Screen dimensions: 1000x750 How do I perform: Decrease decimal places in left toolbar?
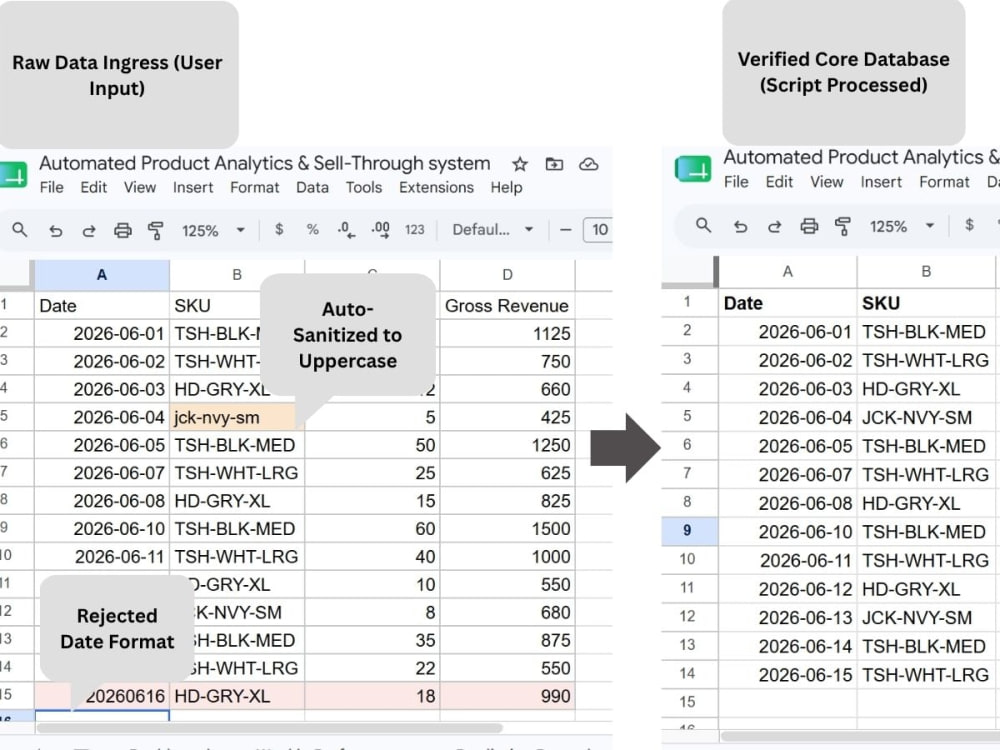[x=346, y=230]
